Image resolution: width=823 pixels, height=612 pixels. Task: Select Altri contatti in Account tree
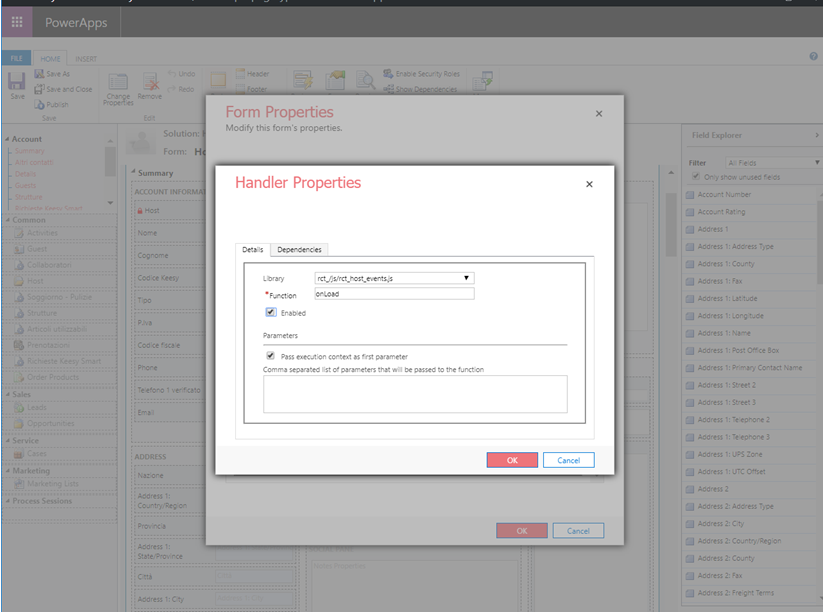34,162
